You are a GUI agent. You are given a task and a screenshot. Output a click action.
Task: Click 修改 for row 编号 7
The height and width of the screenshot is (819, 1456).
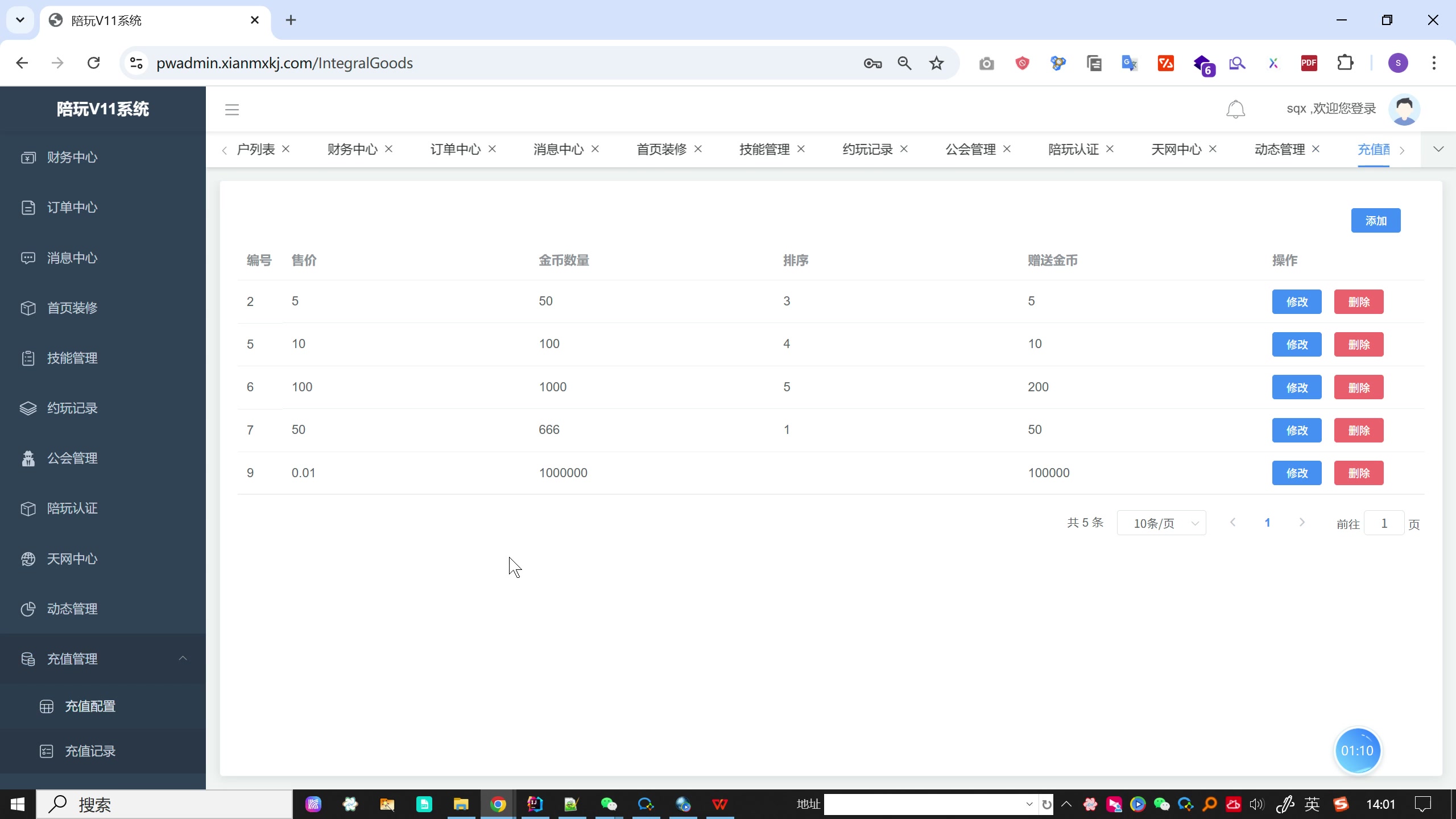(x=1297, y=430)
